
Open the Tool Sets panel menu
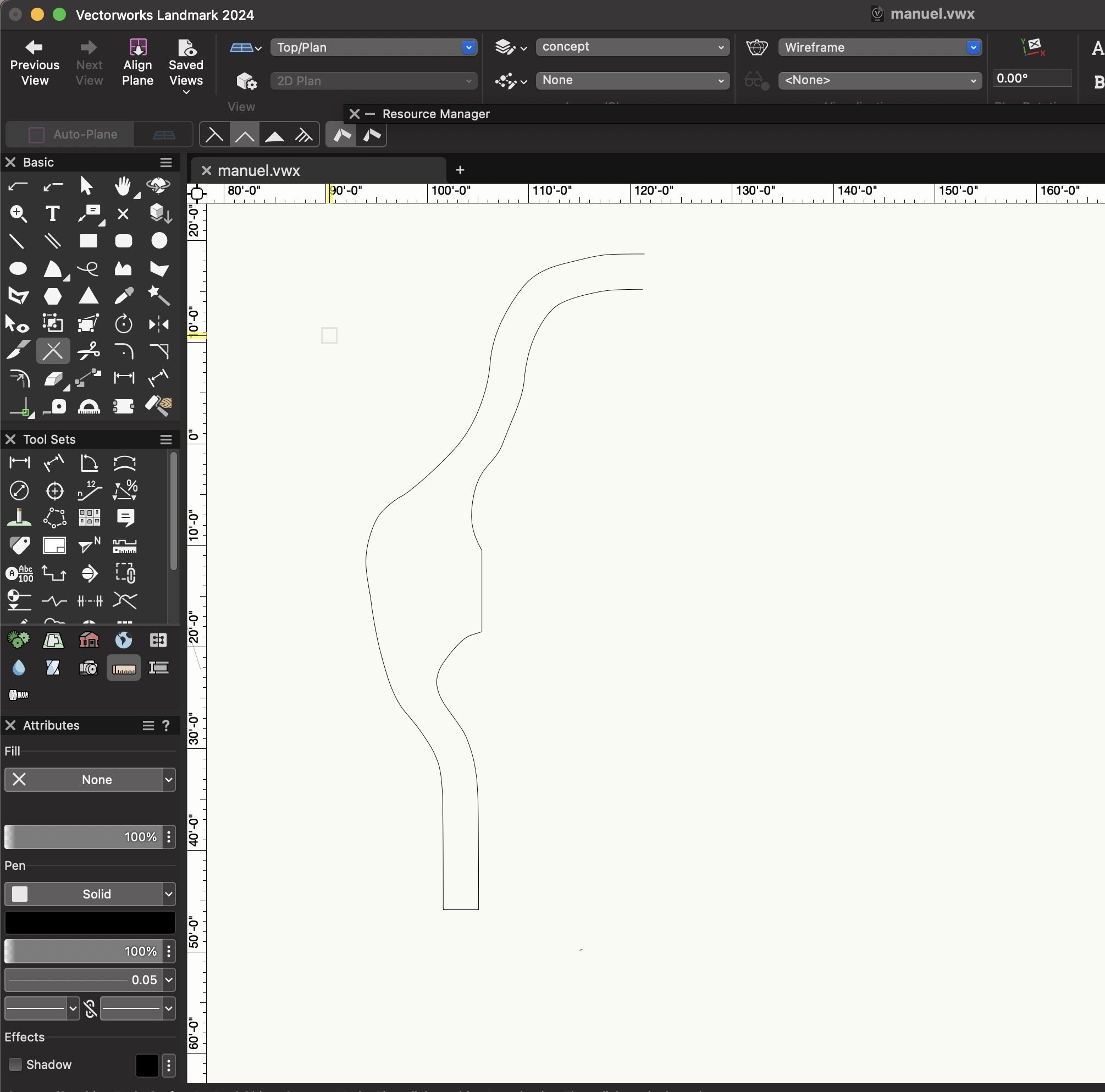pos(166,439)
